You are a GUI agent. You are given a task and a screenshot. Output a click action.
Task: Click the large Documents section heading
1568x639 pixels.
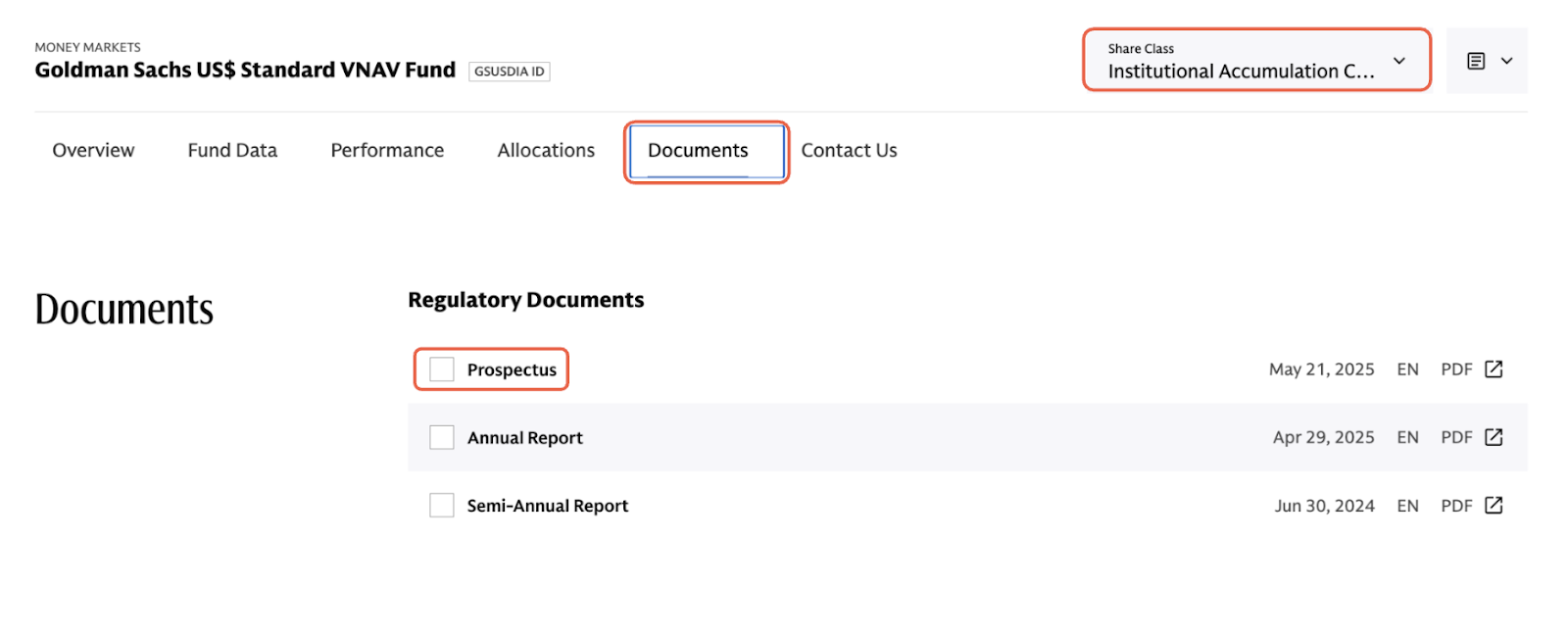[x=124, y=309]
